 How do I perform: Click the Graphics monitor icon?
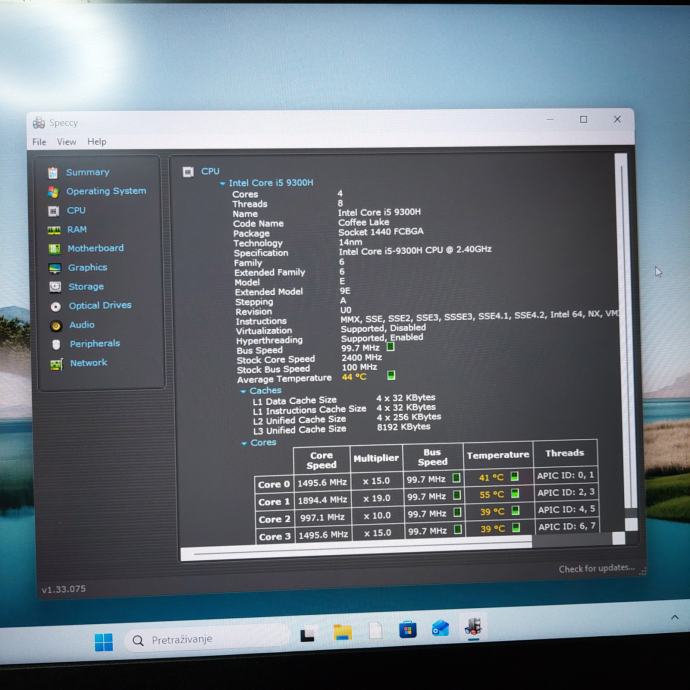[x=55, y=268]
